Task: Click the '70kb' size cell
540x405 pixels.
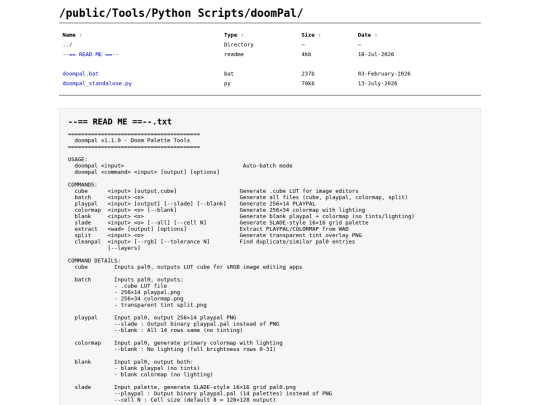Action: tap(308, 83)
